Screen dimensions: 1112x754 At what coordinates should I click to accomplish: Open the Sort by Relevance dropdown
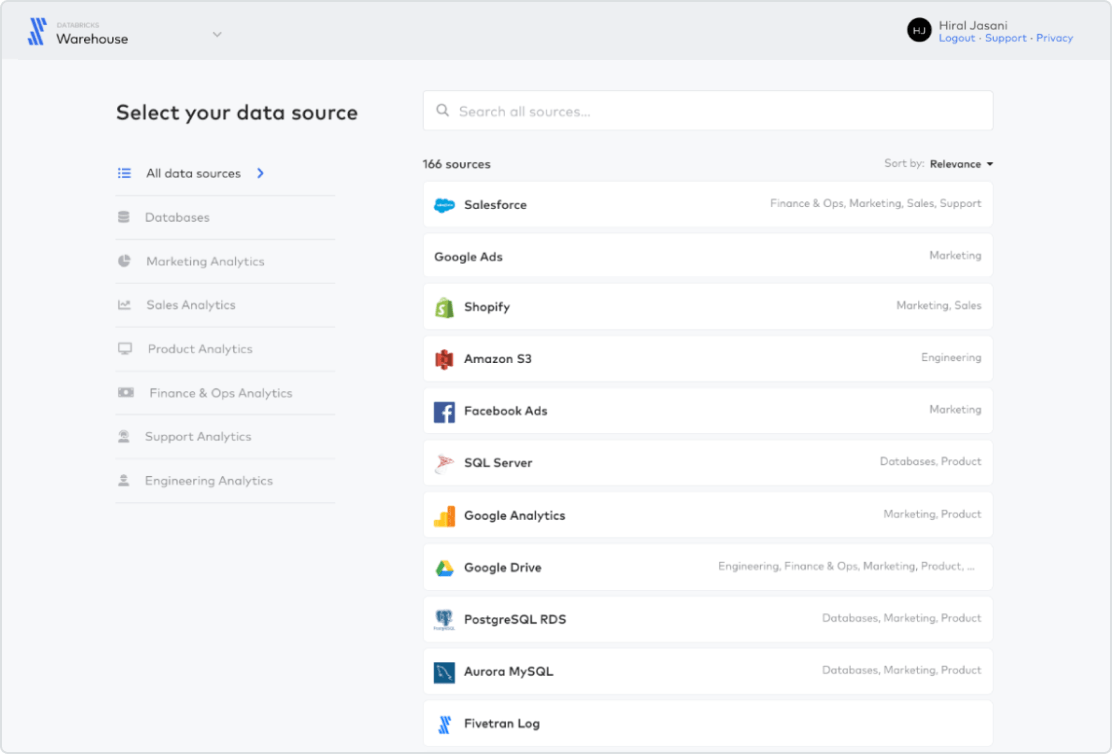(960, 164)
